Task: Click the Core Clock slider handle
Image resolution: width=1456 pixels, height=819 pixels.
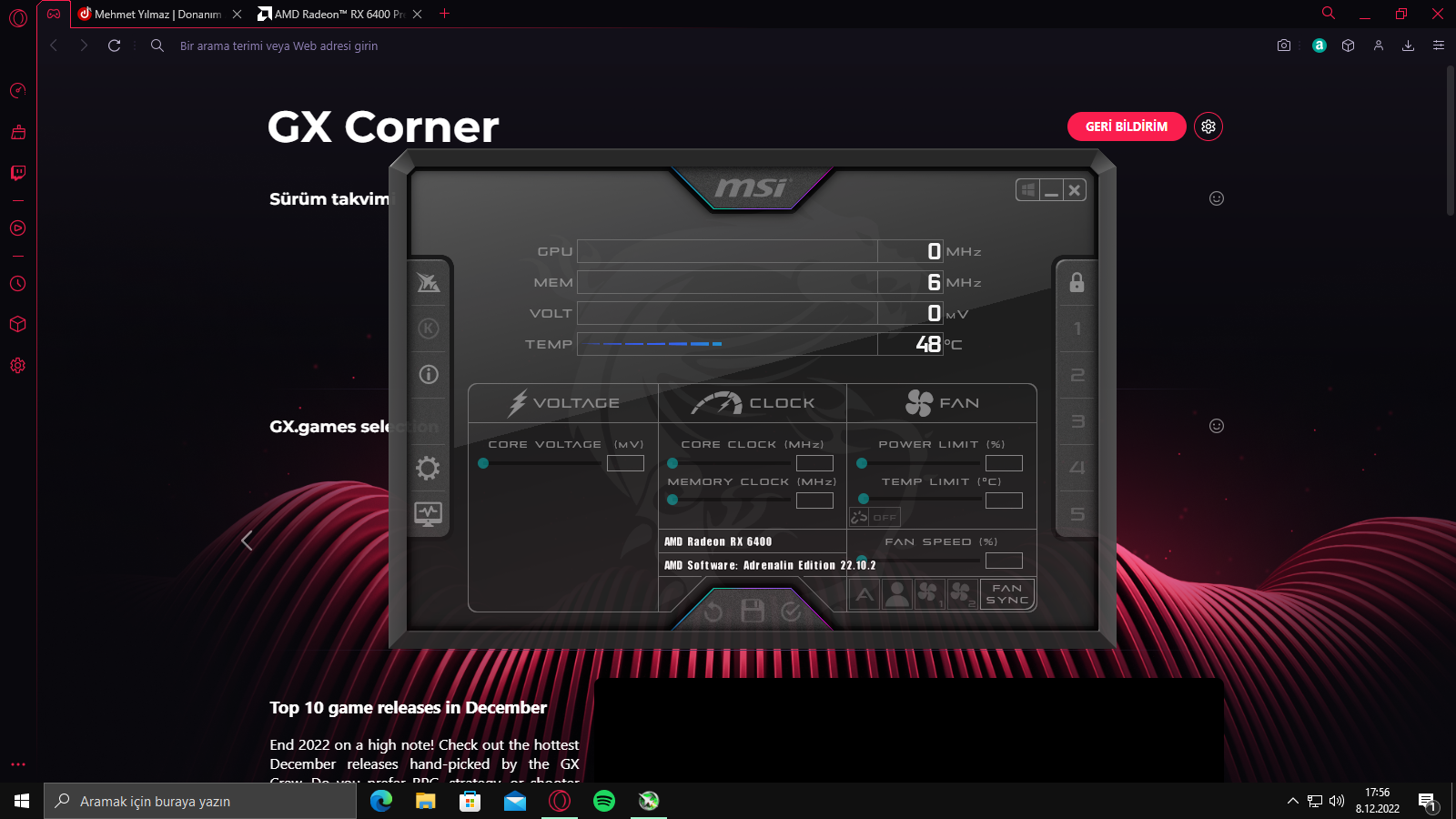Action: (x=672, y=463)
